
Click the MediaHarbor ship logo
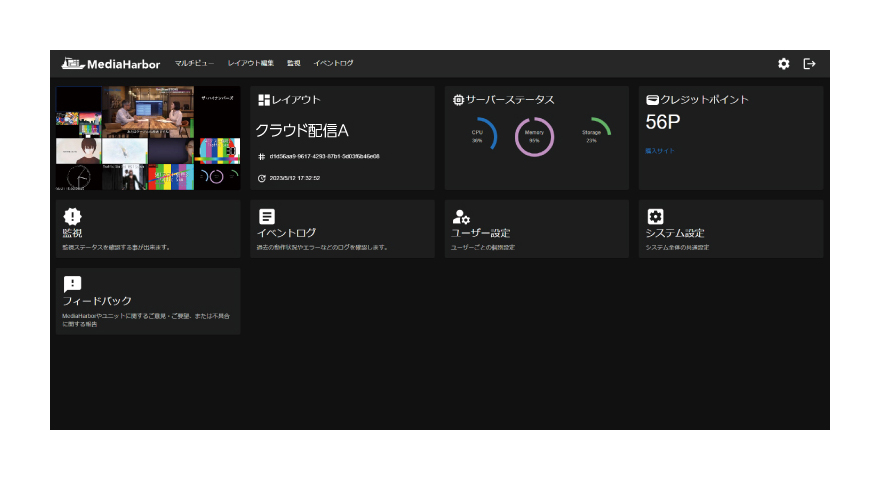coord(73,63)
